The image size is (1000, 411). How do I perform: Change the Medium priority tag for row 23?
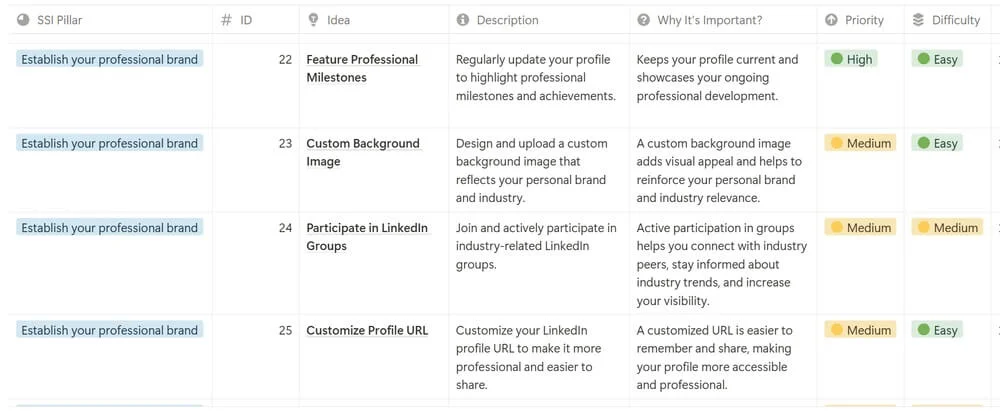pos(860,143)
